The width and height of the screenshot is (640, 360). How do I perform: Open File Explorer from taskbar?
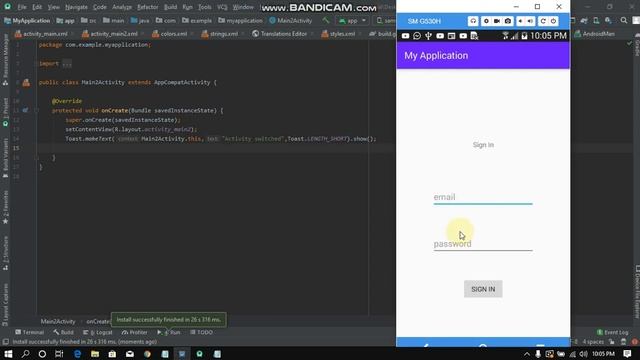pos(95,353)
